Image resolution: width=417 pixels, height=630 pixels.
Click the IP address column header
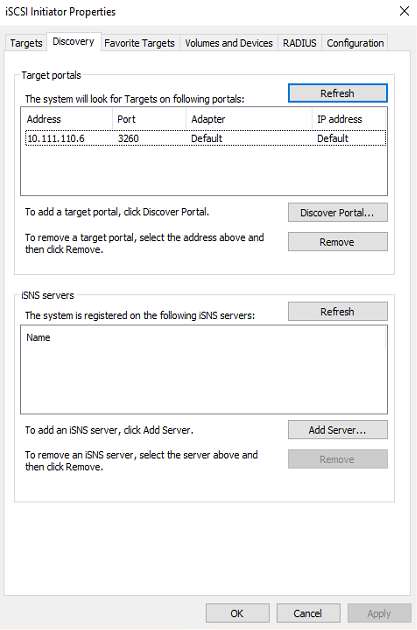point(349,119)
